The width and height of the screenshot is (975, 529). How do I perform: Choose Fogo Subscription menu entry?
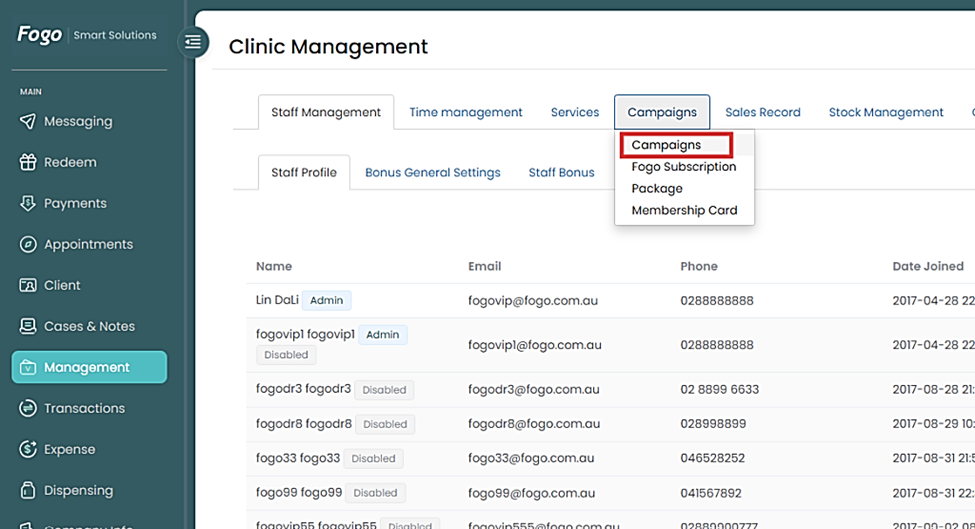click(683, 167)
